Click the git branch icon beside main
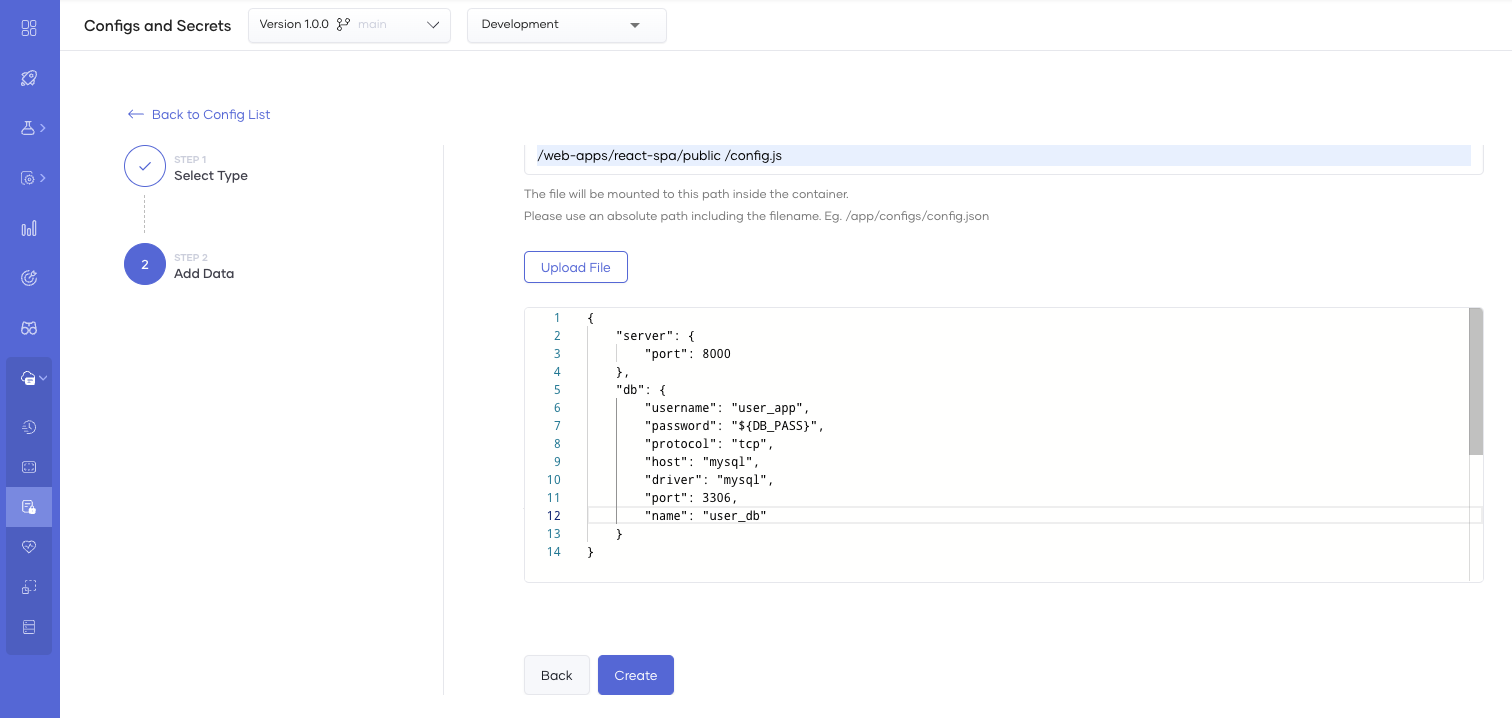This screenshot has width=1512, height=718. [343, 25]
